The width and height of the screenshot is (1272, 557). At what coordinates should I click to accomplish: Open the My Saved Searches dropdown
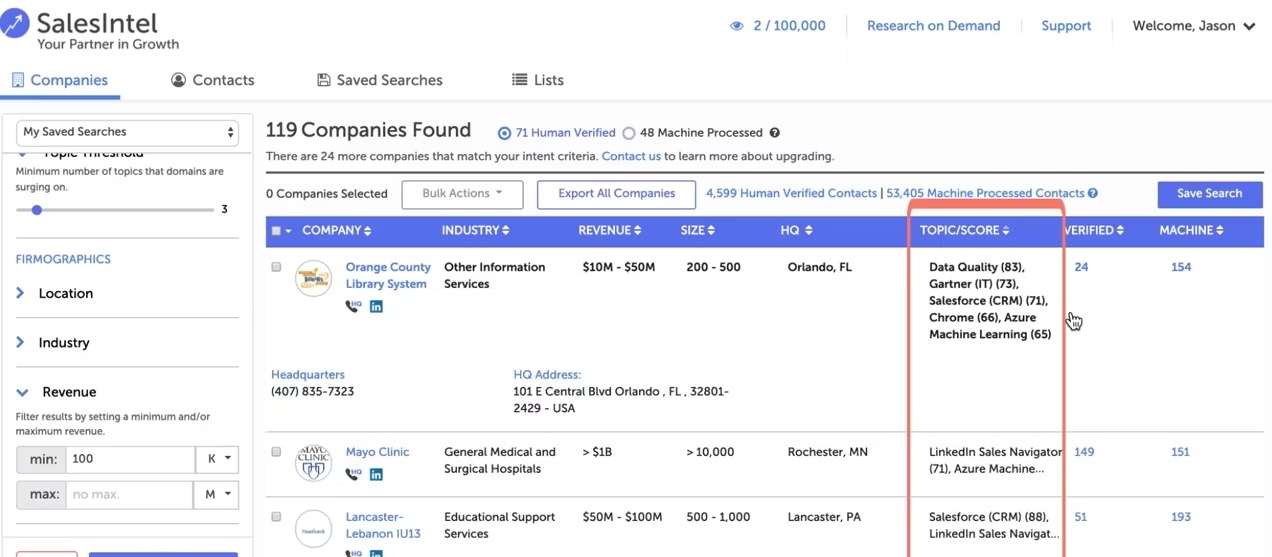tap(127, 132)
